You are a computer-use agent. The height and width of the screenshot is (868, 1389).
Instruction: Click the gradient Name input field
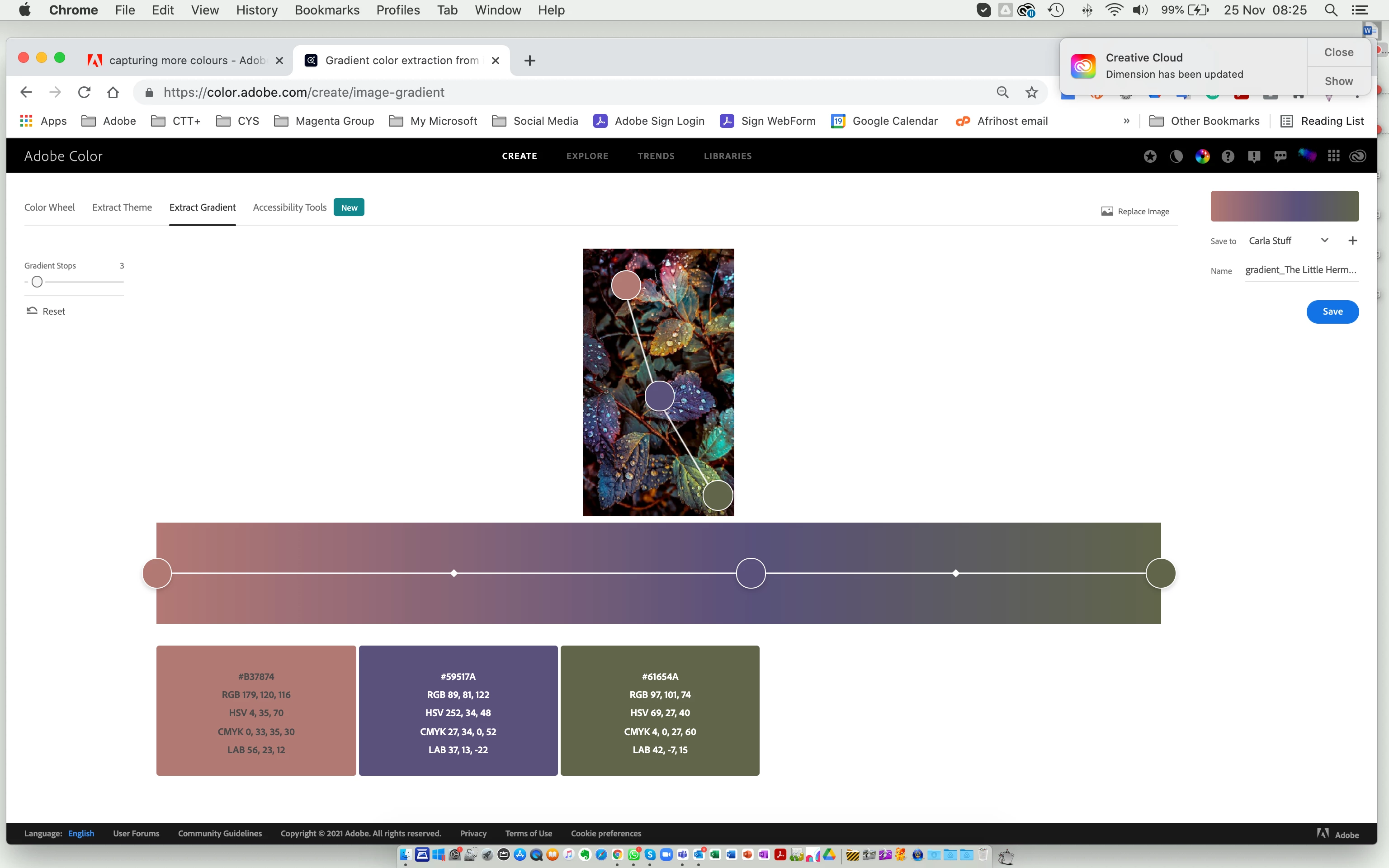coord(1301,270)
